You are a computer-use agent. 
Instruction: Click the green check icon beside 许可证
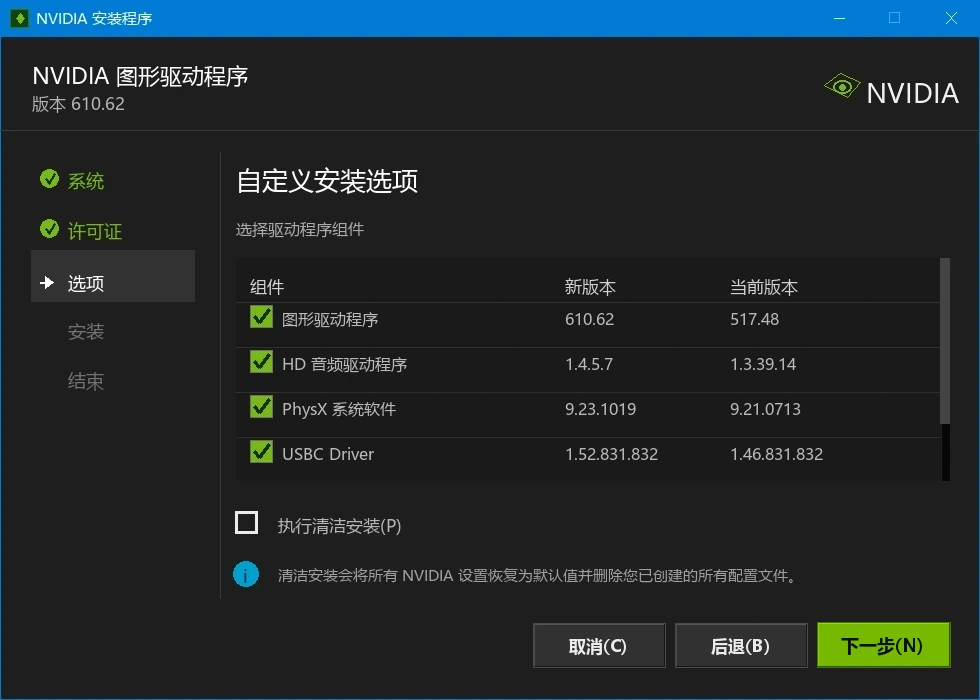tap(49, 229)
